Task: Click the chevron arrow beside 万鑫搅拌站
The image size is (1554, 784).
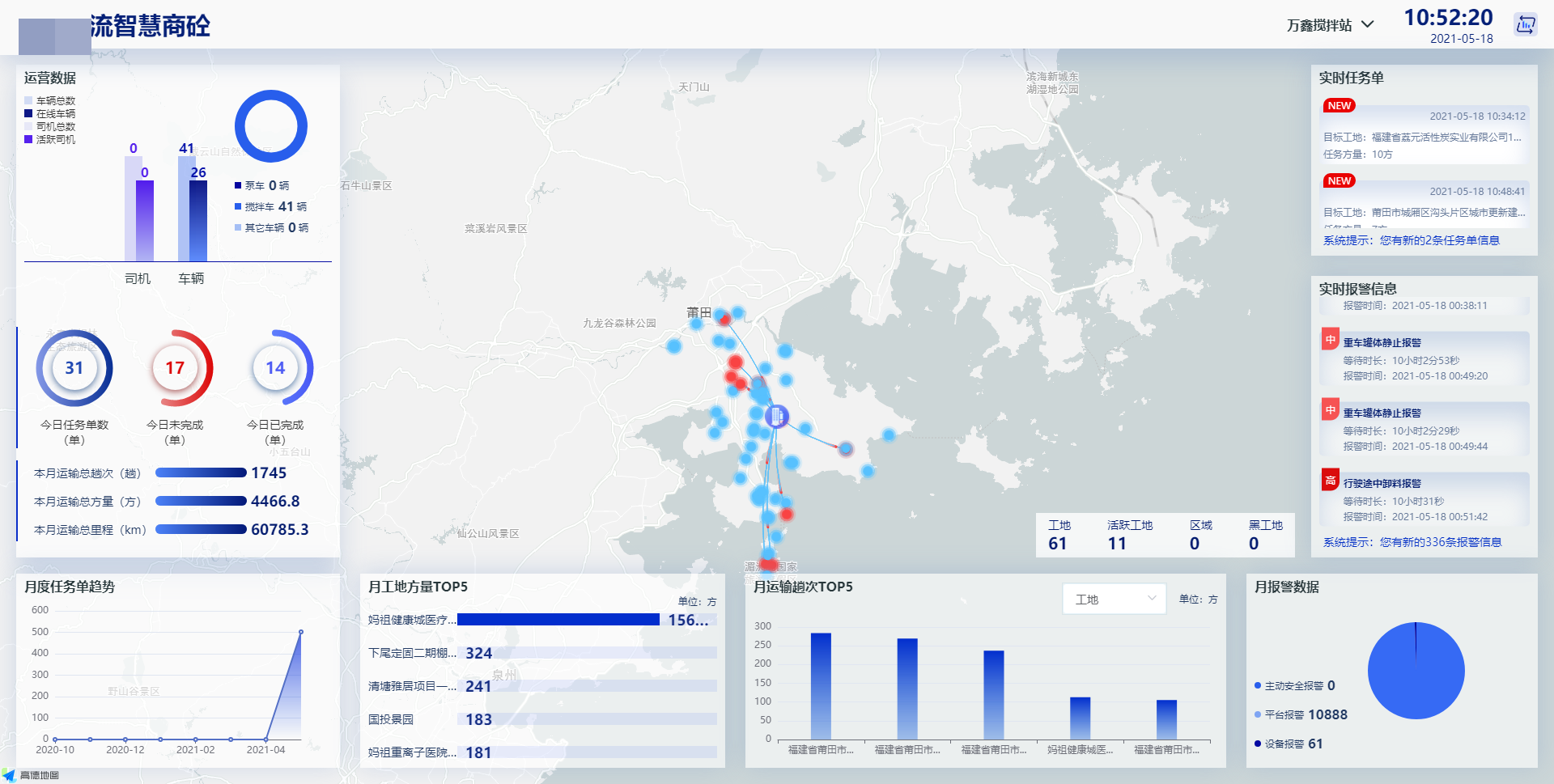Action: (1368, 24)
